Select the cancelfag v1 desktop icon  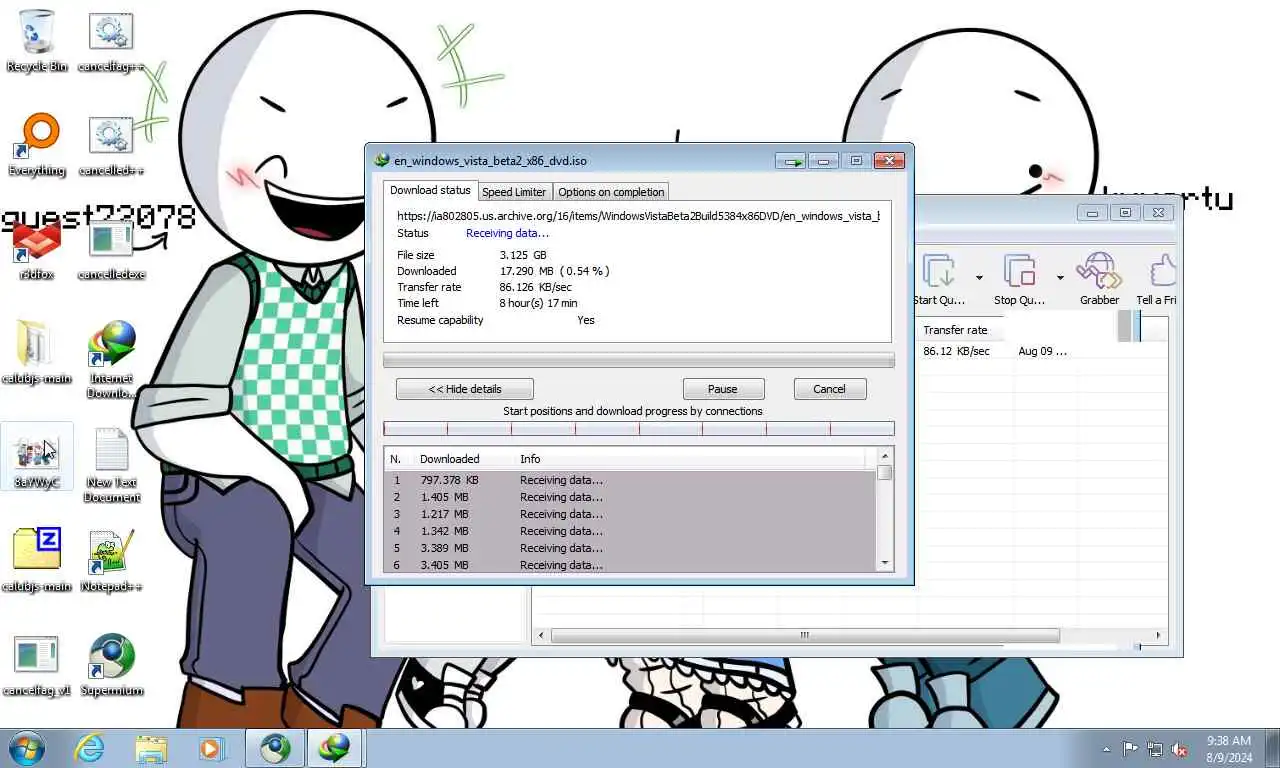coord(37,665)
